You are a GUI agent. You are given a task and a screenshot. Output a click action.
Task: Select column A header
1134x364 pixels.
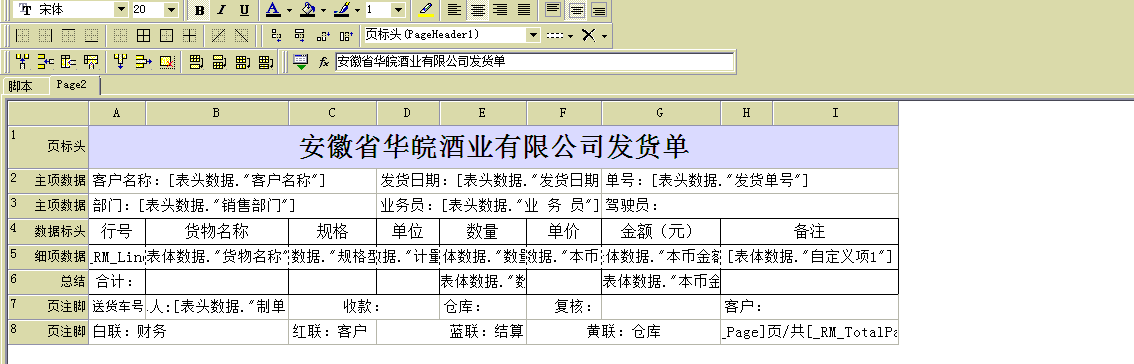click(x=117, y=113)
